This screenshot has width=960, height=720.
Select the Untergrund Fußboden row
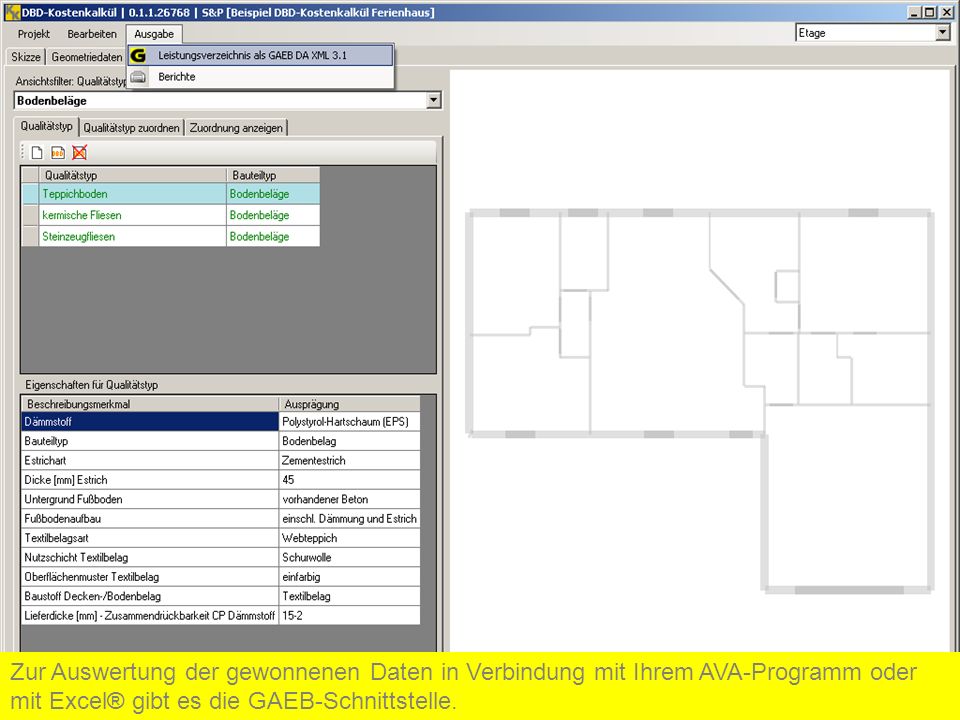coord(221,499)
